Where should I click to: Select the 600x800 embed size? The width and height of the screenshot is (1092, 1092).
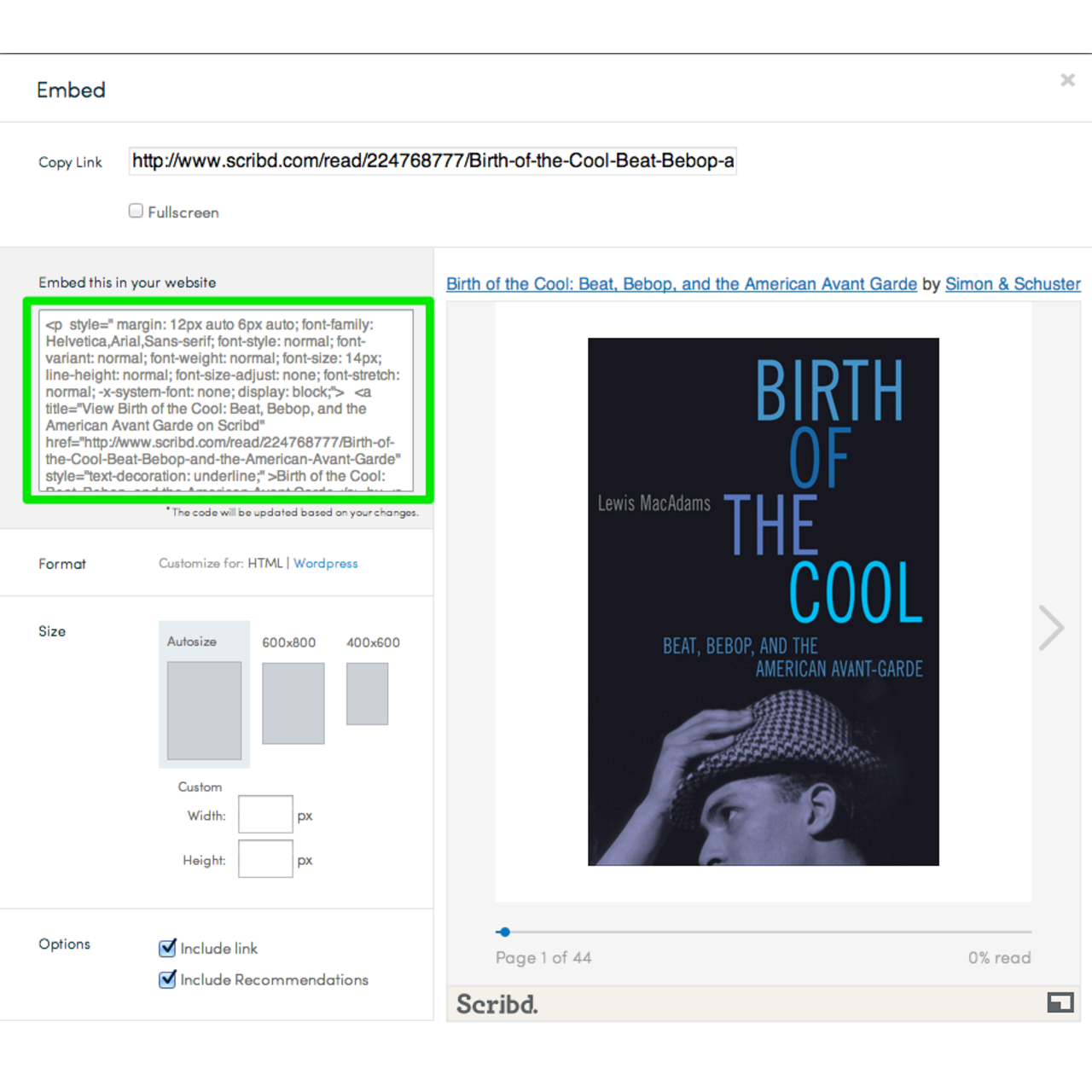tap(293, 704)
